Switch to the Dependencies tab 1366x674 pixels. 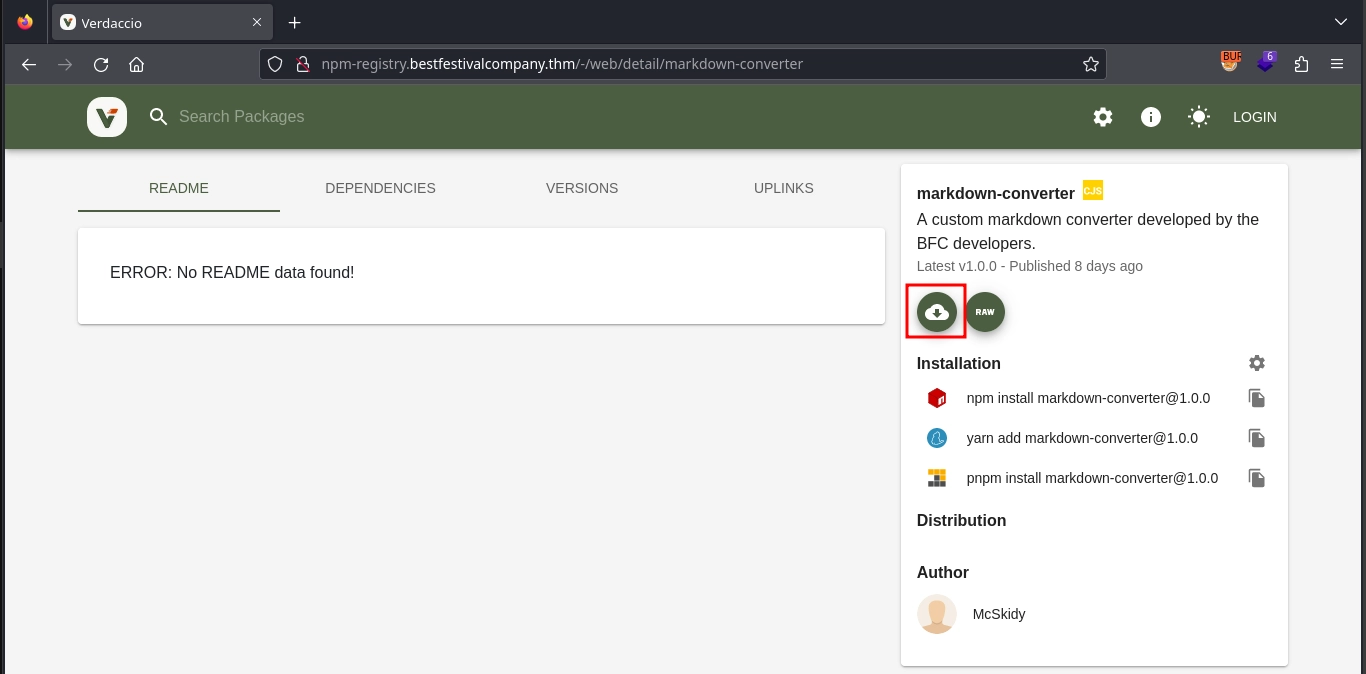click(x=380, y=188)
